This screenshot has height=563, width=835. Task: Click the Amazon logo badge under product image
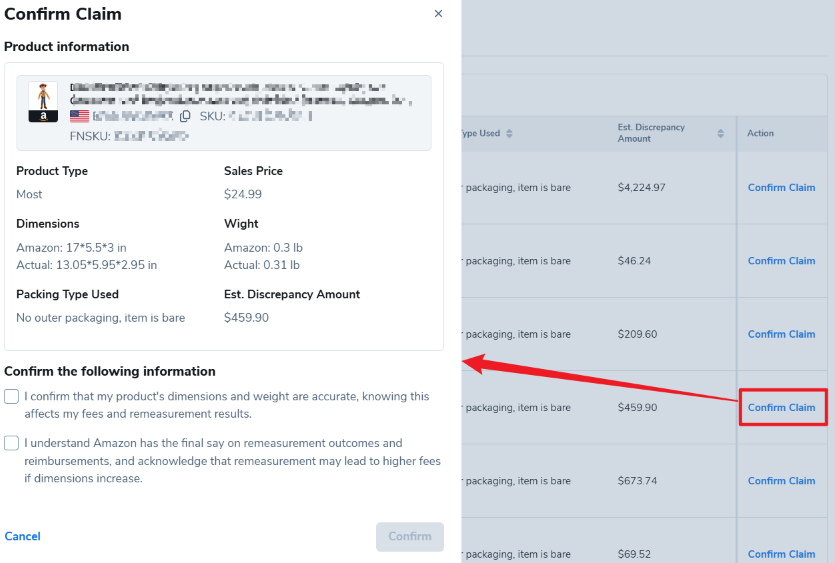click(43, 116)
